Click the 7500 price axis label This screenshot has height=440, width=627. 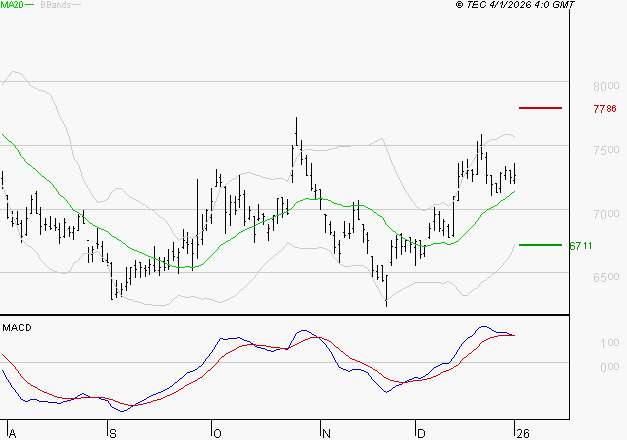coord(606,150)
